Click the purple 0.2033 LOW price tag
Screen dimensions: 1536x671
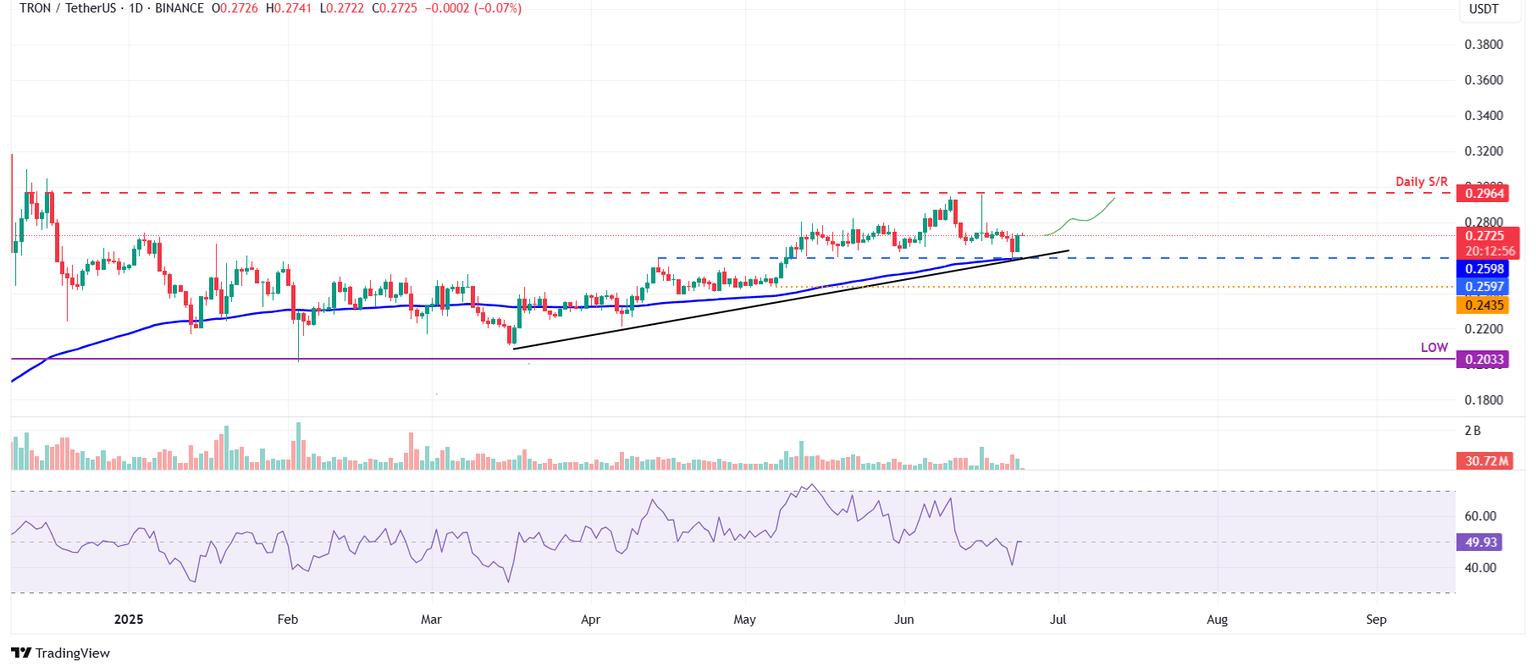click(x=1484, y=359)
